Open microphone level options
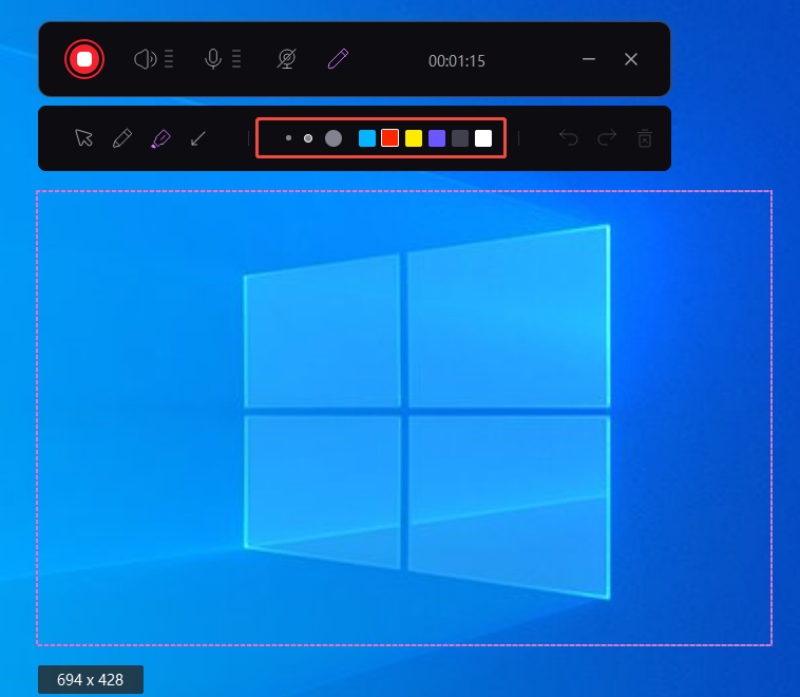The image size is (800, 697). coord(237,60)
